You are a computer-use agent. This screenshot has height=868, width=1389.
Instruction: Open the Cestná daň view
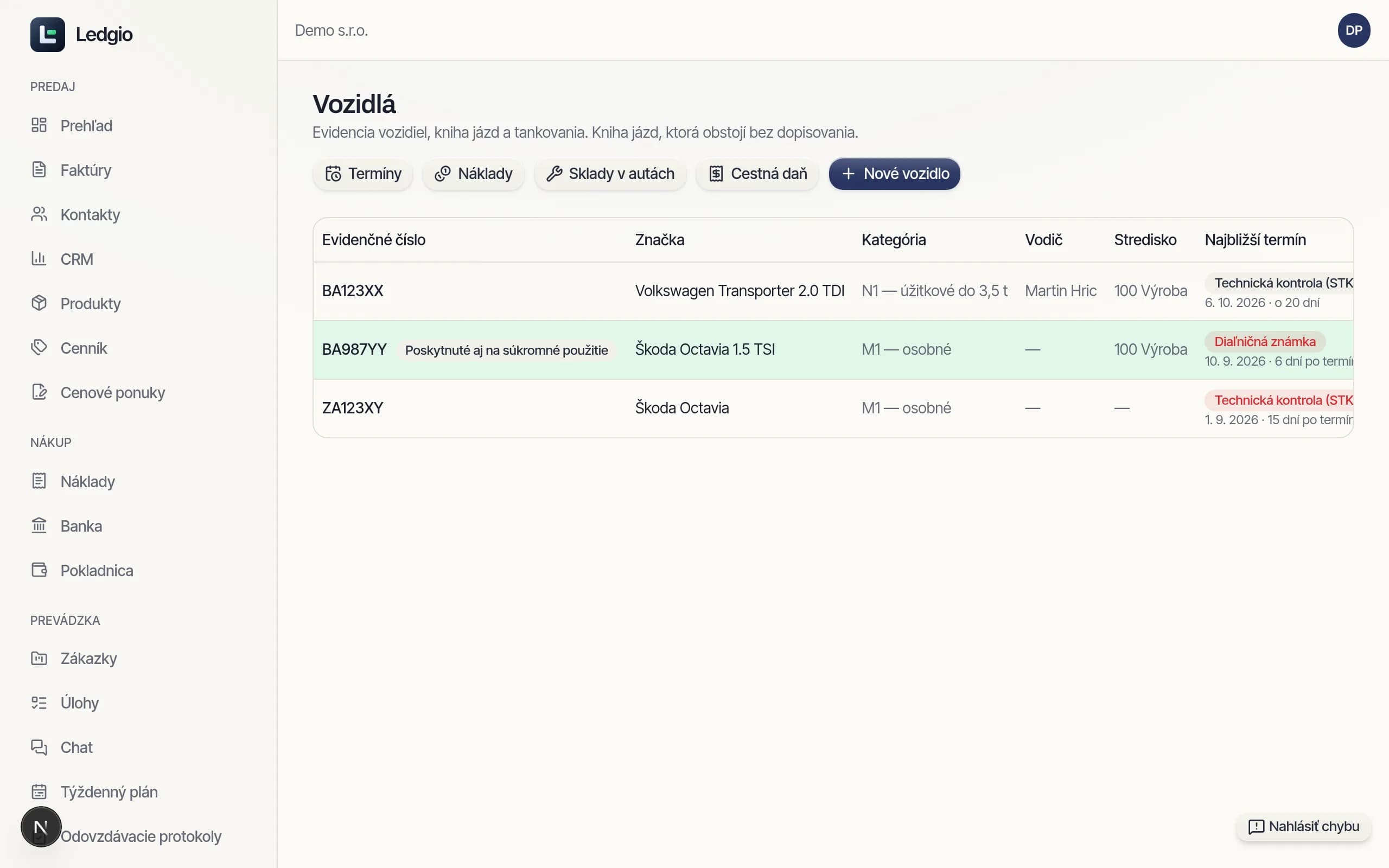(757, 174)
